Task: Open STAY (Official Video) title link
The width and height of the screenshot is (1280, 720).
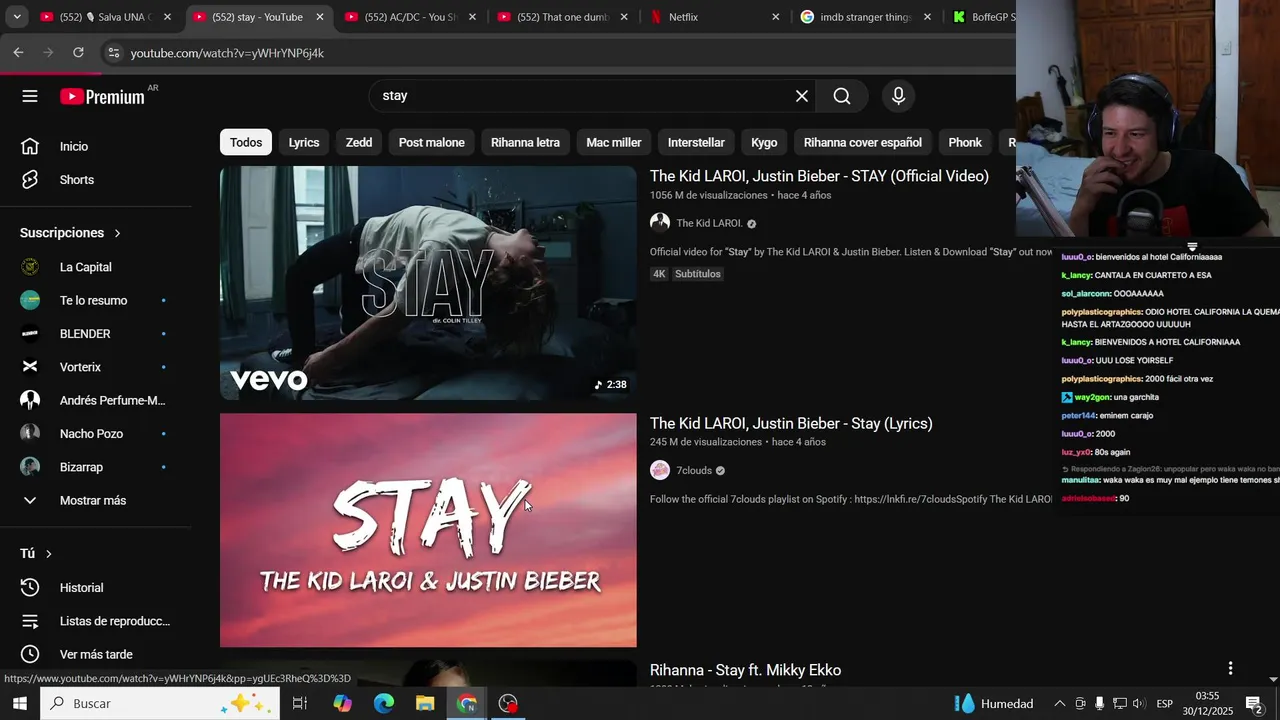Action: pos(819,176)
